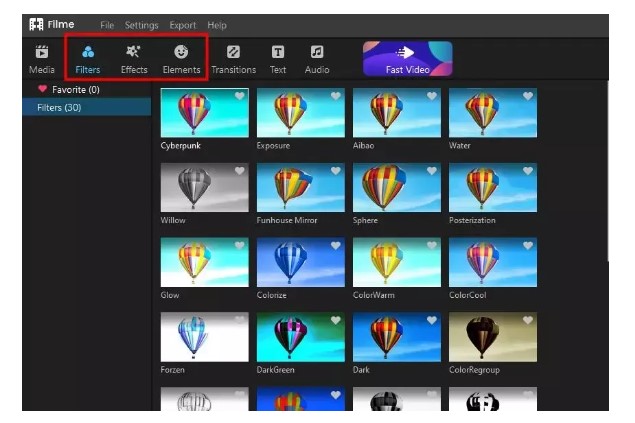635x423 pixels.
Task: Select the ColorCool filter thumbnail
Action: tap(493, 262)
